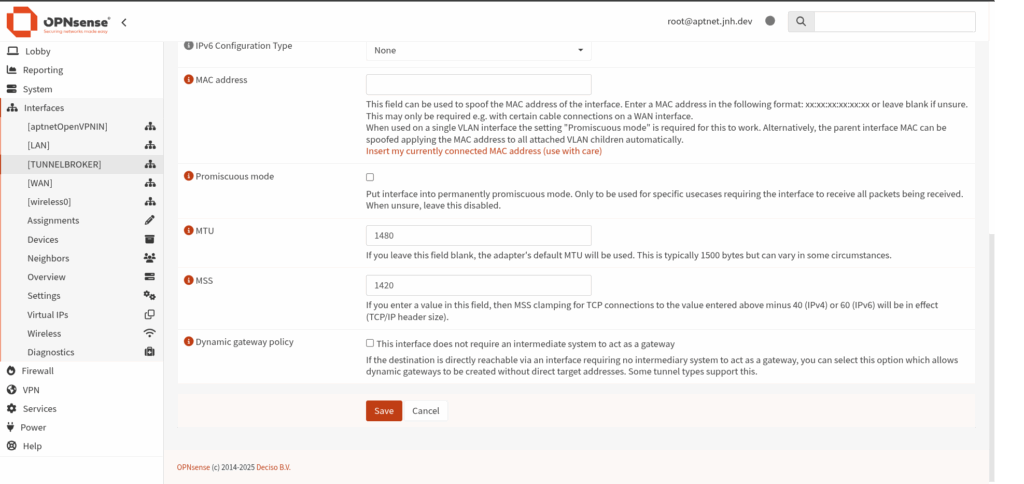Save the interface settings
Viewport: 1024px width, 484px height.
click(384, 411)
